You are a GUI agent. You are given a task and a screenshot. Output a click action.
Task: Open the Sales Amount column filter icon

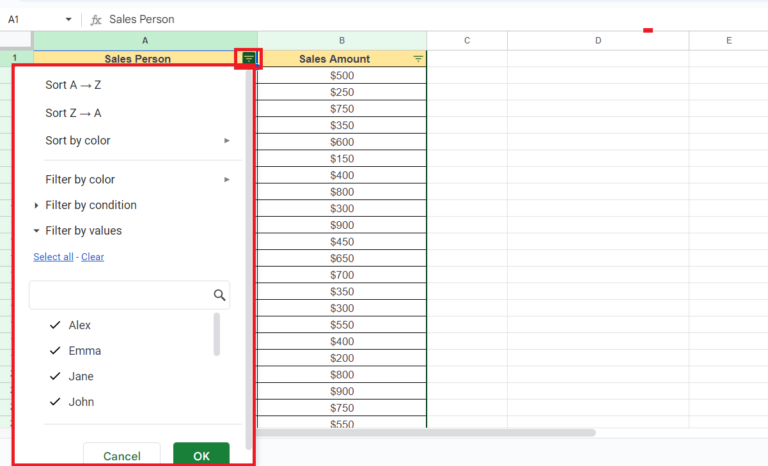click(x=418, y=59)
